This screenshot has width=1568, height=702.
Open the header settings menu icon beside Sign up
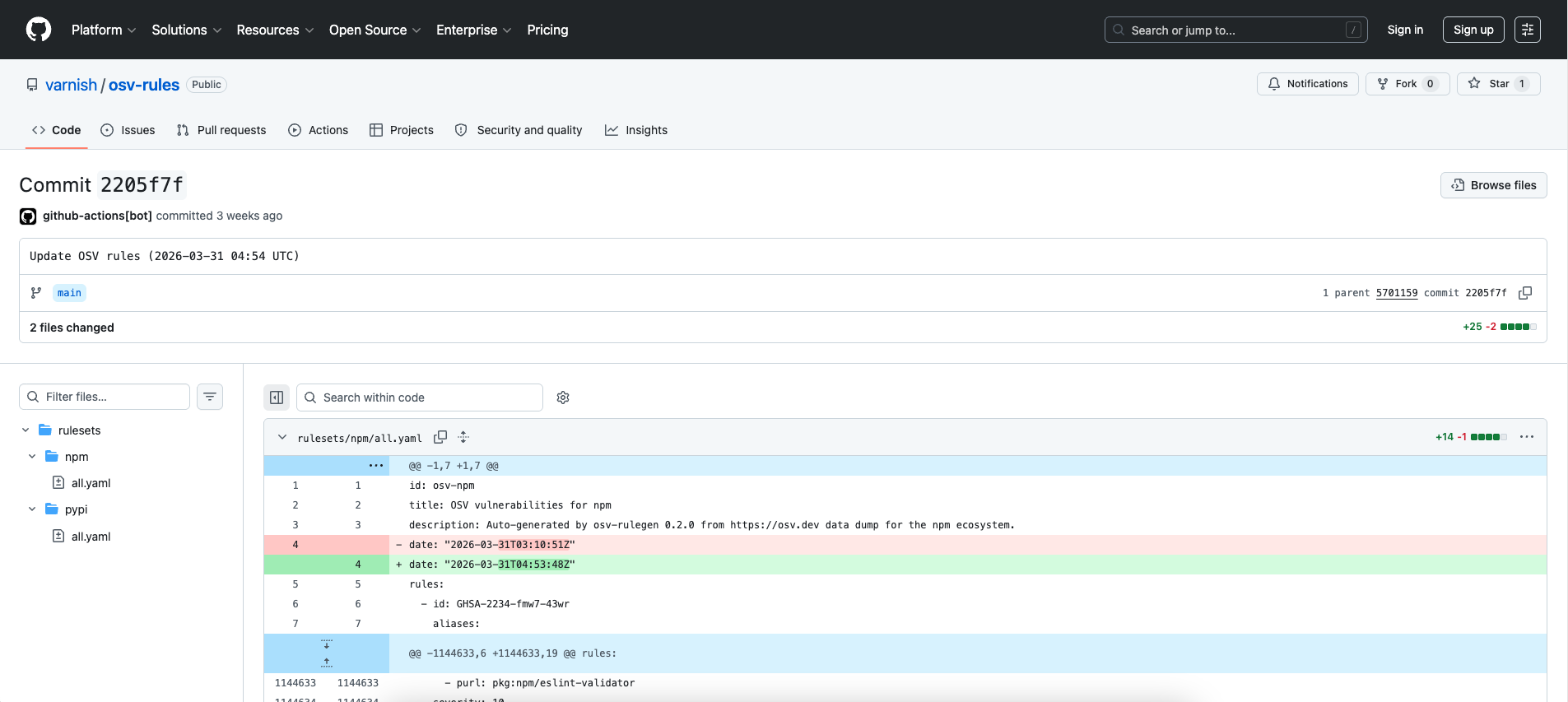pos(1528,30)
